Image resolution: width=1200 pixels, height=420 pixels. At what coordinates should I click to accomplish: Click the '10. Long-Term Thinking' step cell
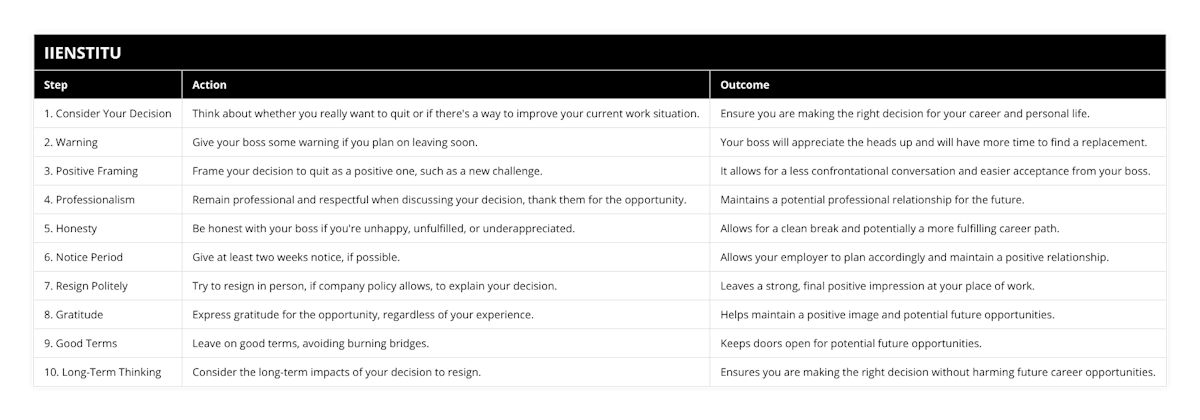104,372
